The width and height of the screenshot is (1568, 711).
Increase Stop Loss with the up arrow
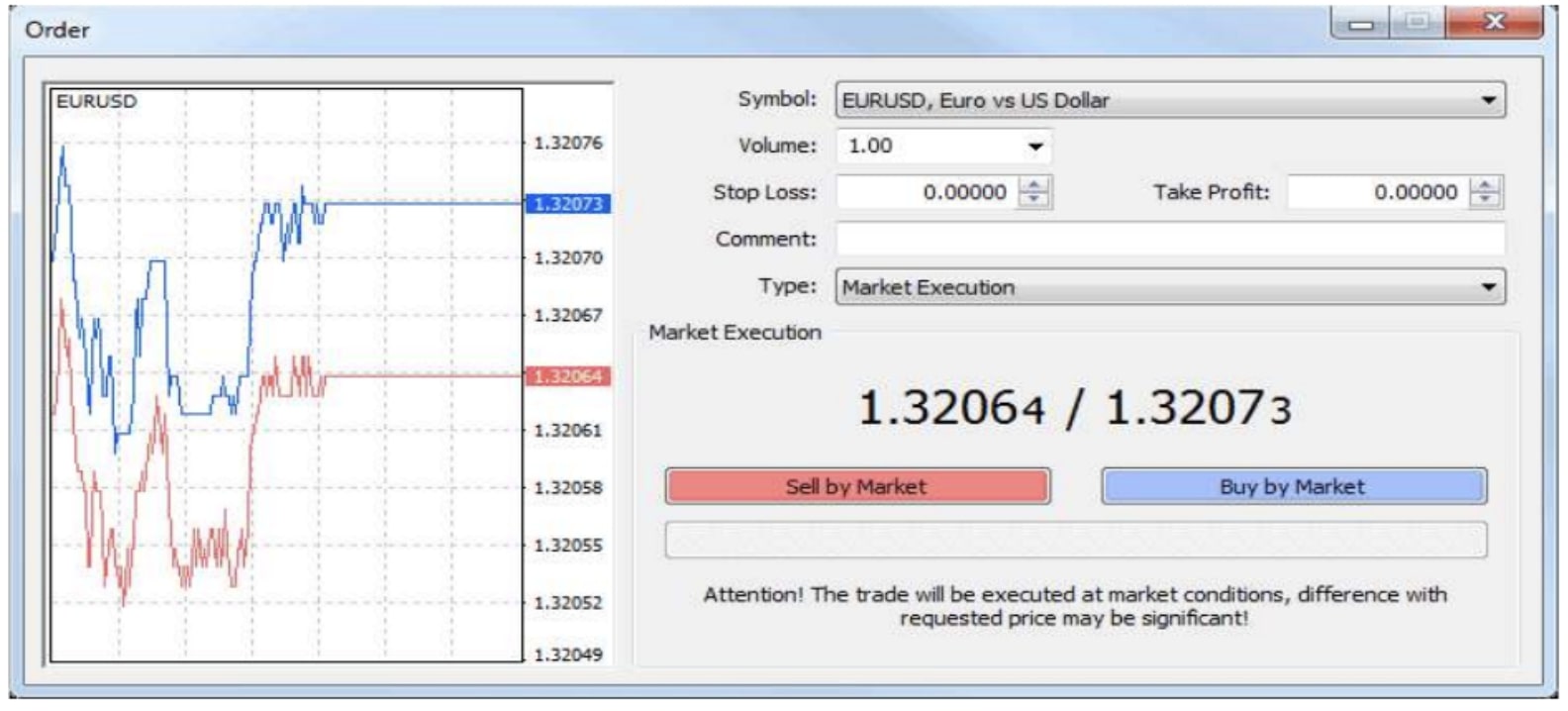[1033, 184]
